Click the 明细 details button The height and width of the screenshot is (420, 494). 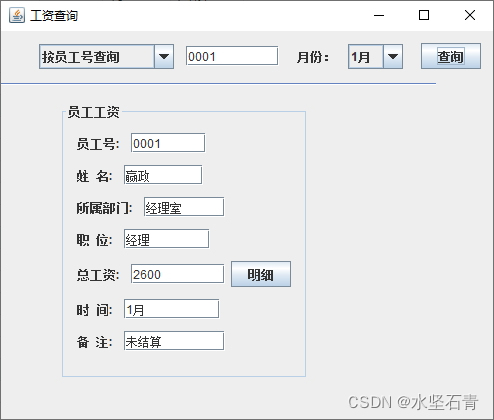pos(261,274)
